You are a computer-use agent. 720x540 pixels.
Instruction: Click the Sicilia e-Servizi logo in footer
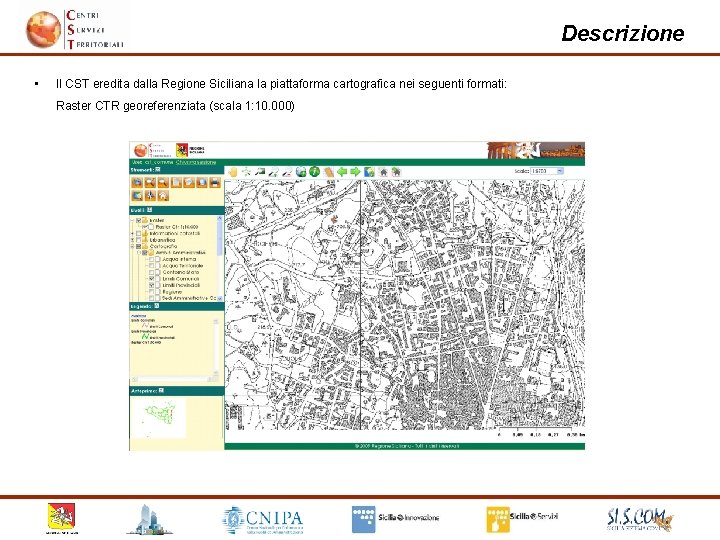pyautogui.click(x=522, y=519)
